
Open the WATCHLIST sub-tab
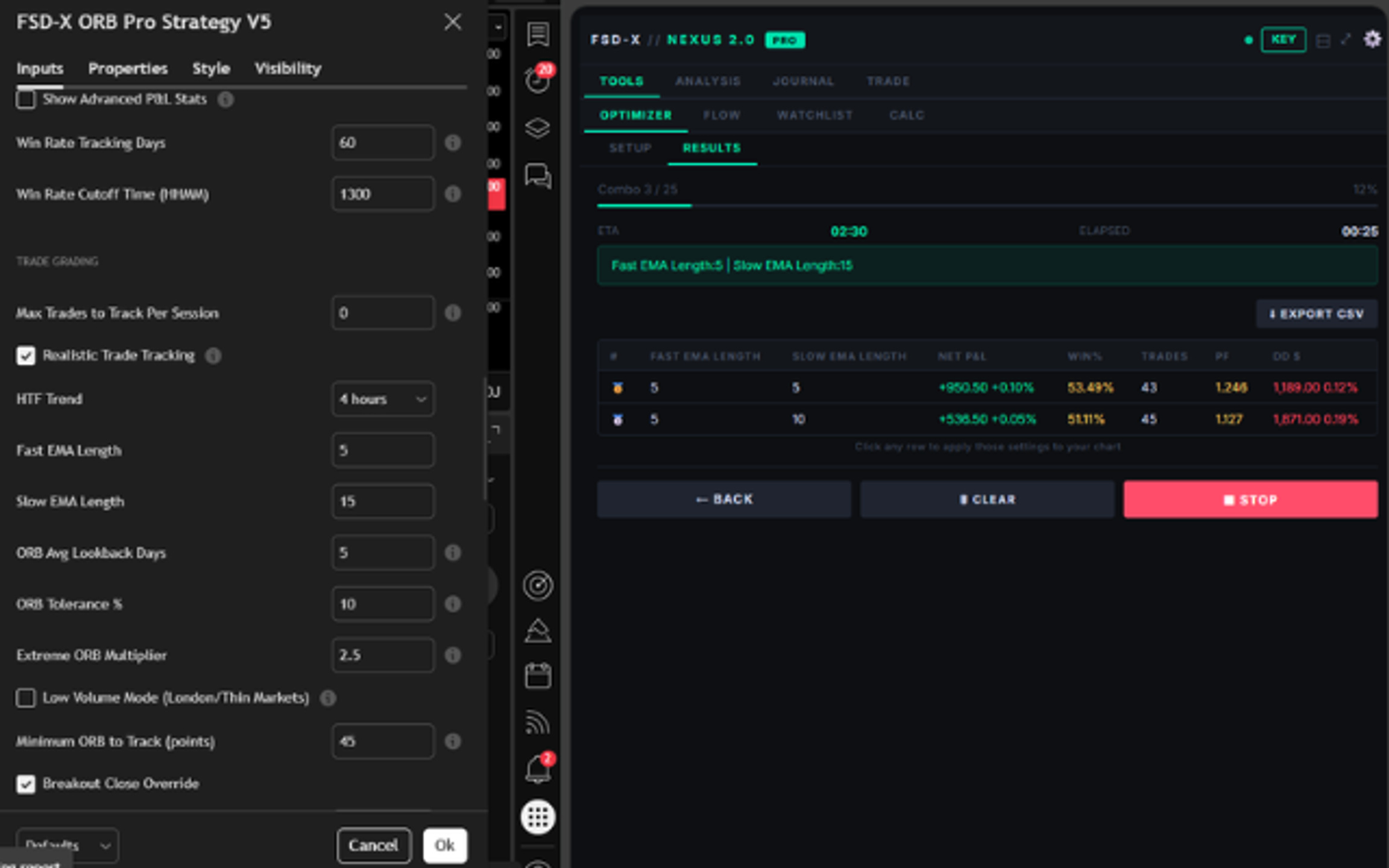click(814, 115)
